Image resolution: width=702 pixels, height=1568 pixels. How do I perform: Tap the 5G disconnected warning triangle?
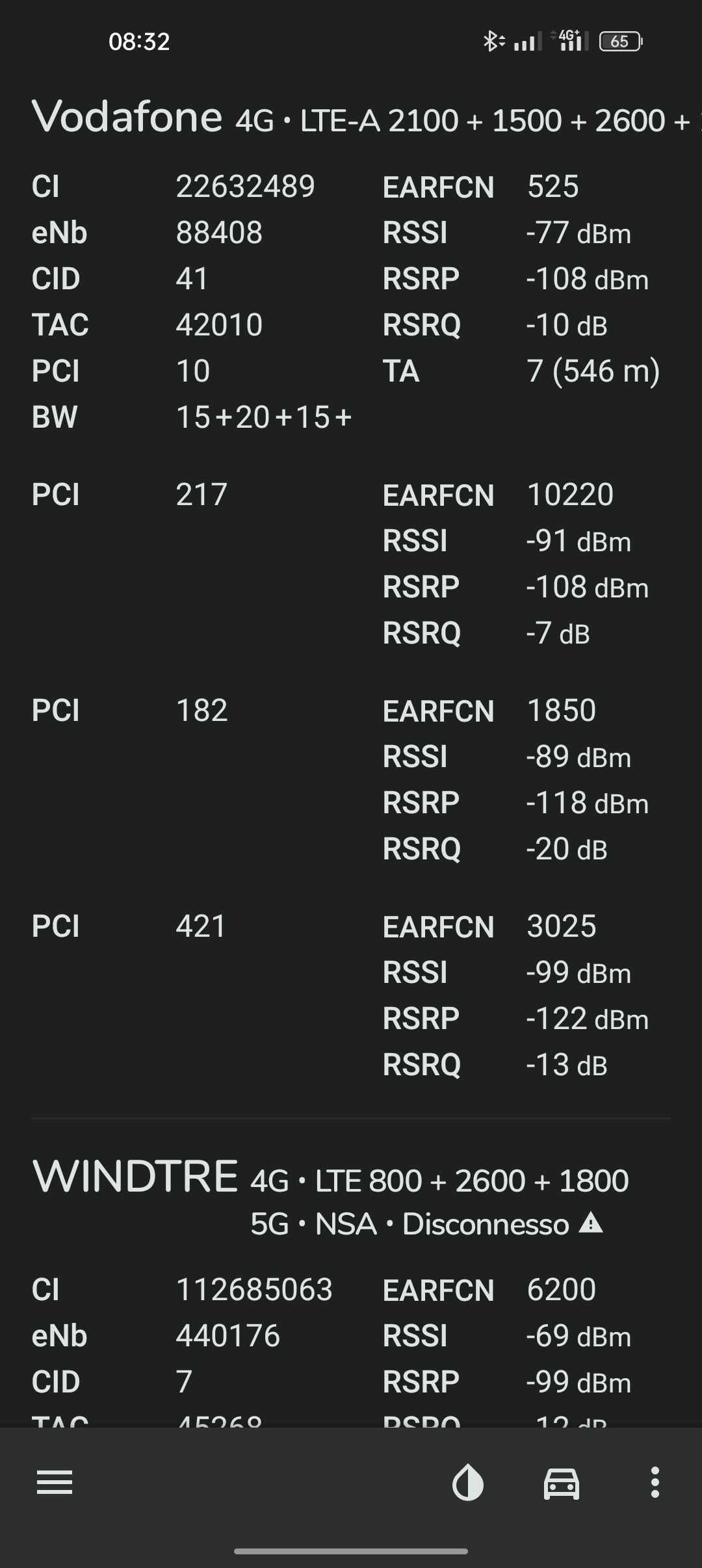(591, 1223)
